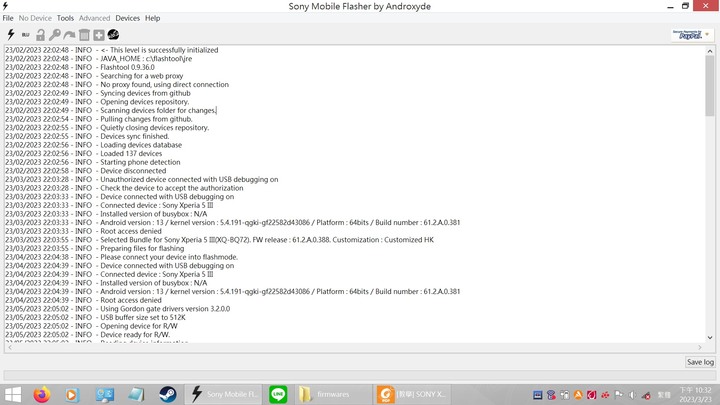The height and width of the screenshot is (405, 720).
Task: Click horizontal scrollbar left arrow
Action: point(10,348)
